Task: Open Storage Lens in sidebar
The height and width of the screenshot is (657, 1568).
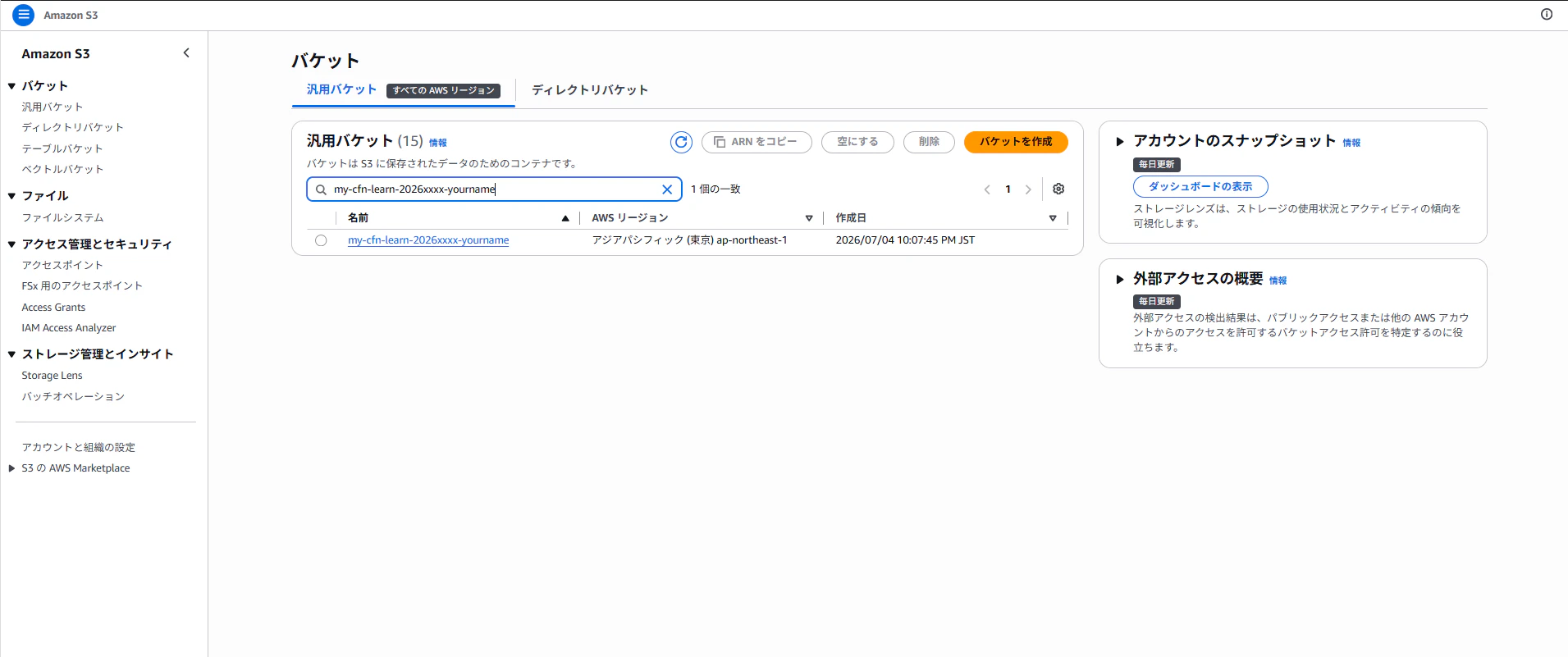Action: [x=52, y=376]
